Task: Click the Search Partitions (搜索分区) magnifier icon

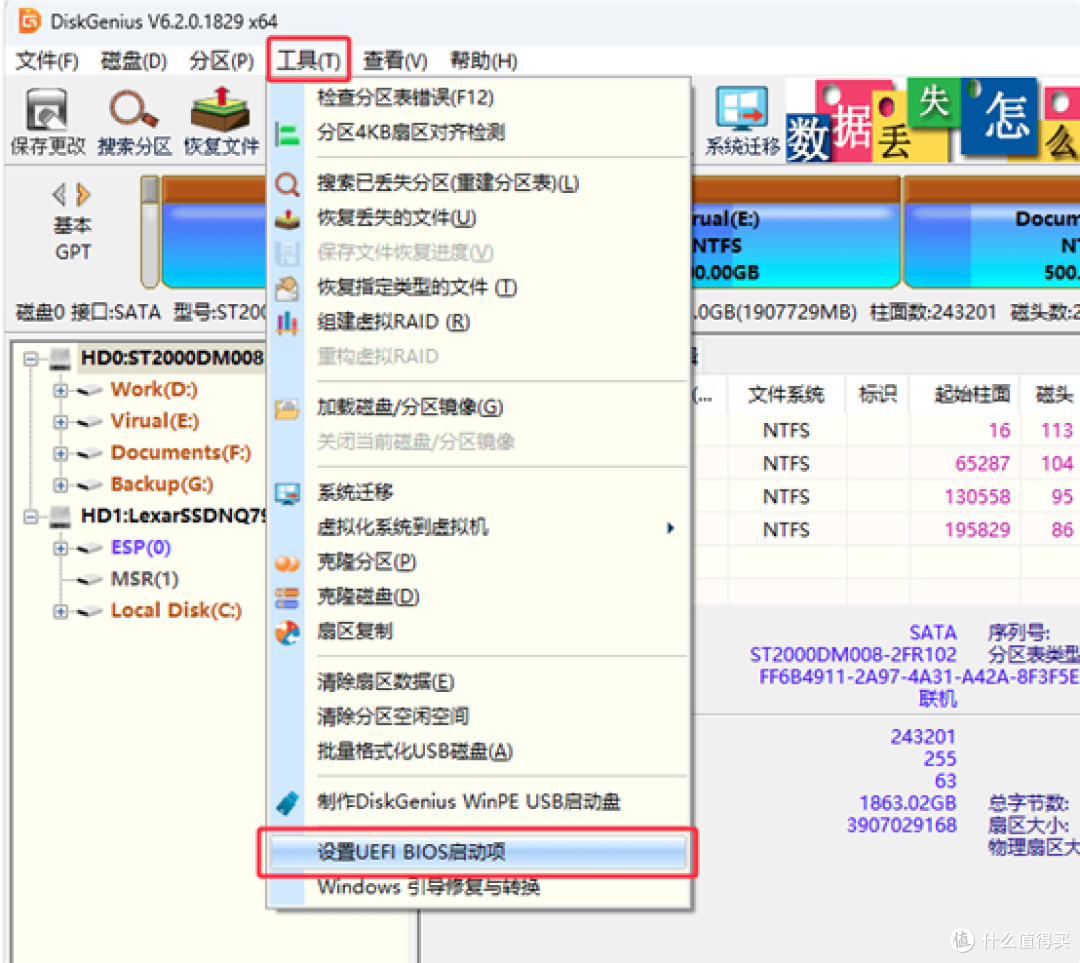Action: click(134, 110)
